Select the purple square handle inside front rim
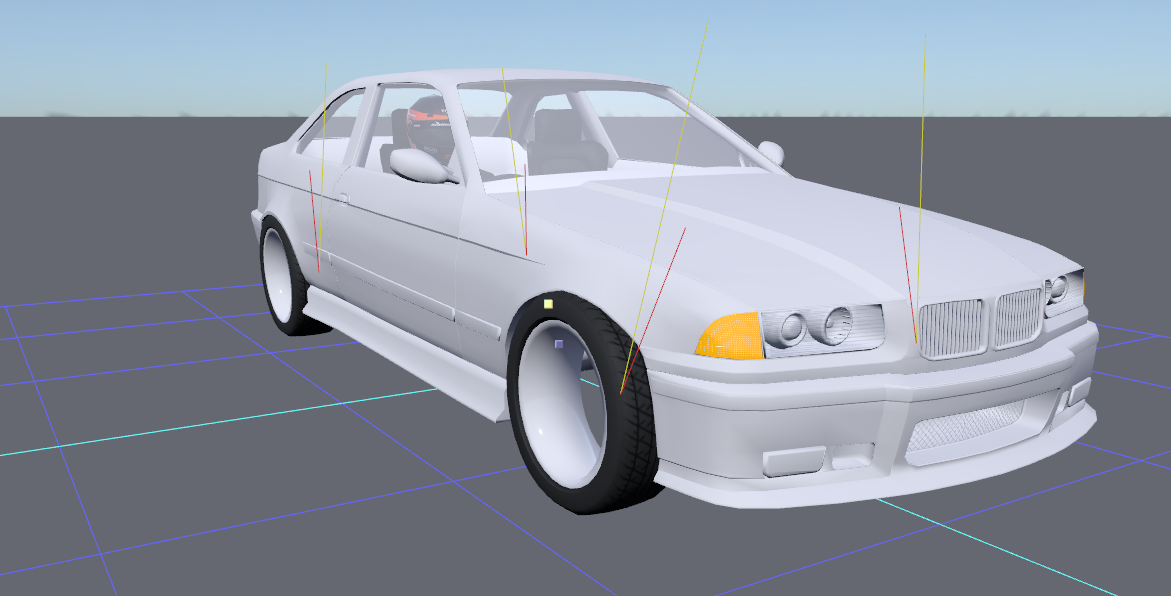Viewport: 1171px width, 596px height. point(559,344)
